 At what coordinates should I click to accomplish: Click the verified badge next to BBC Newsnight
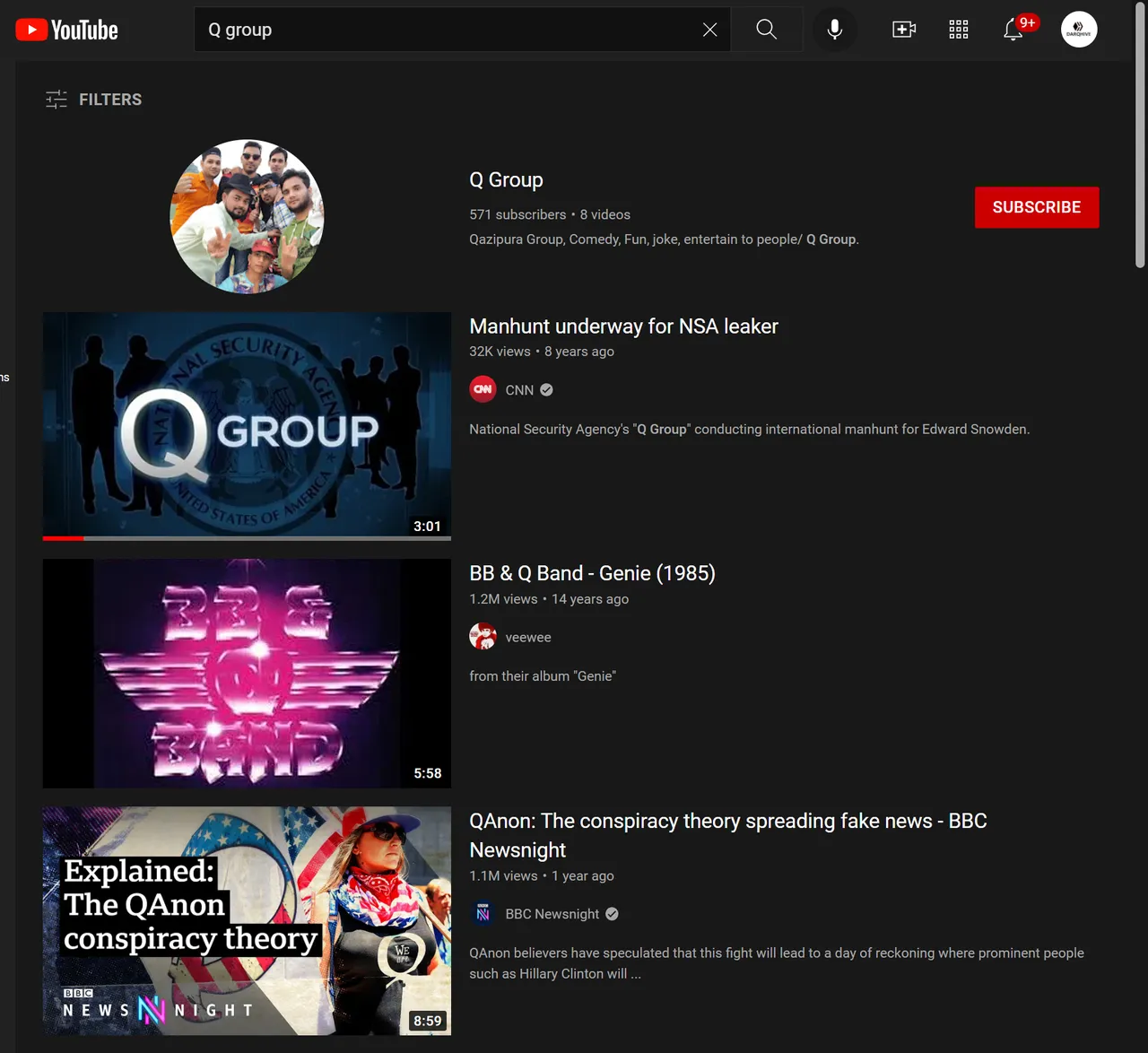612,914
